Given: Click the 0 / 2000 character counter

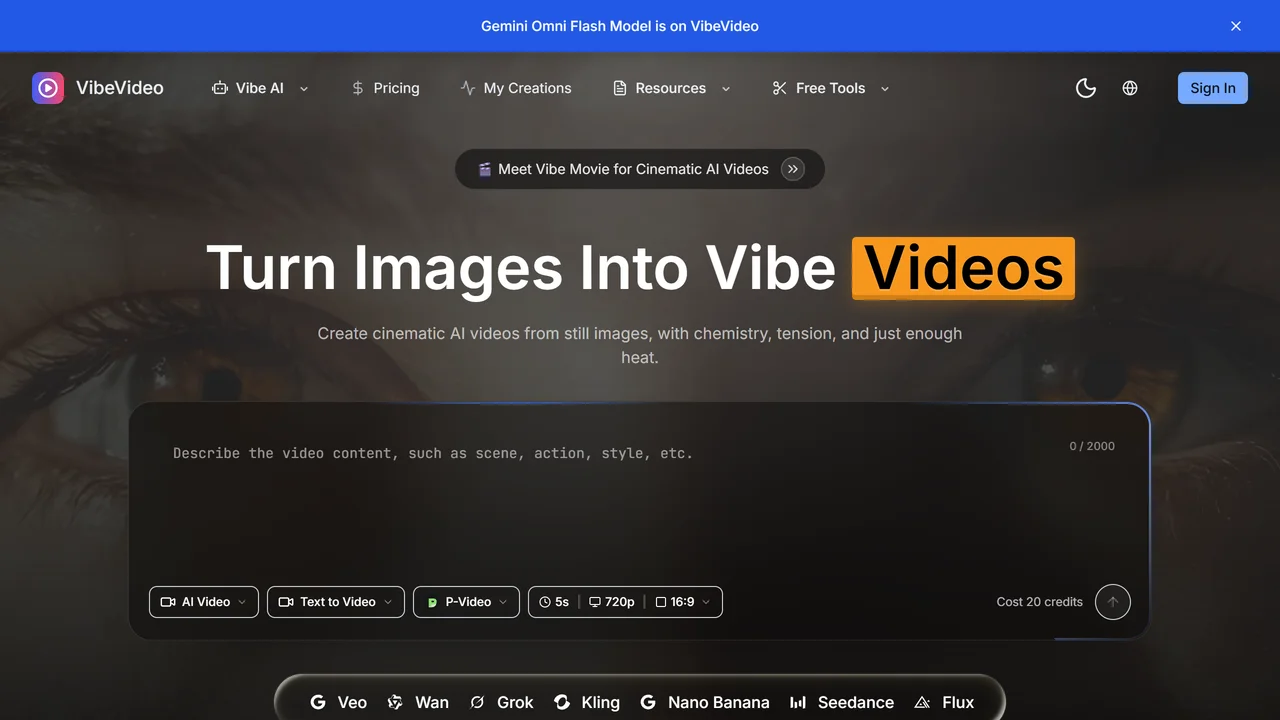Looking at the screenshot, I should click(x=1092, y=446).
